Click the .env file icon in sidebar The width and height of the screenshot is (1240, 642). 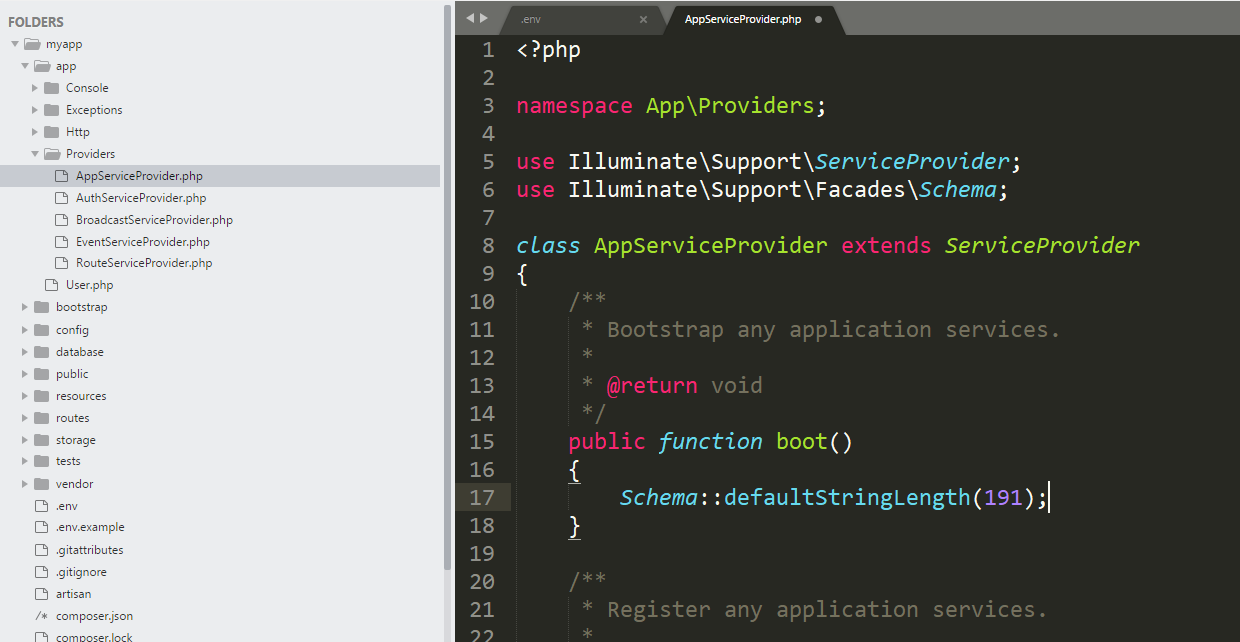pos(41,506)
